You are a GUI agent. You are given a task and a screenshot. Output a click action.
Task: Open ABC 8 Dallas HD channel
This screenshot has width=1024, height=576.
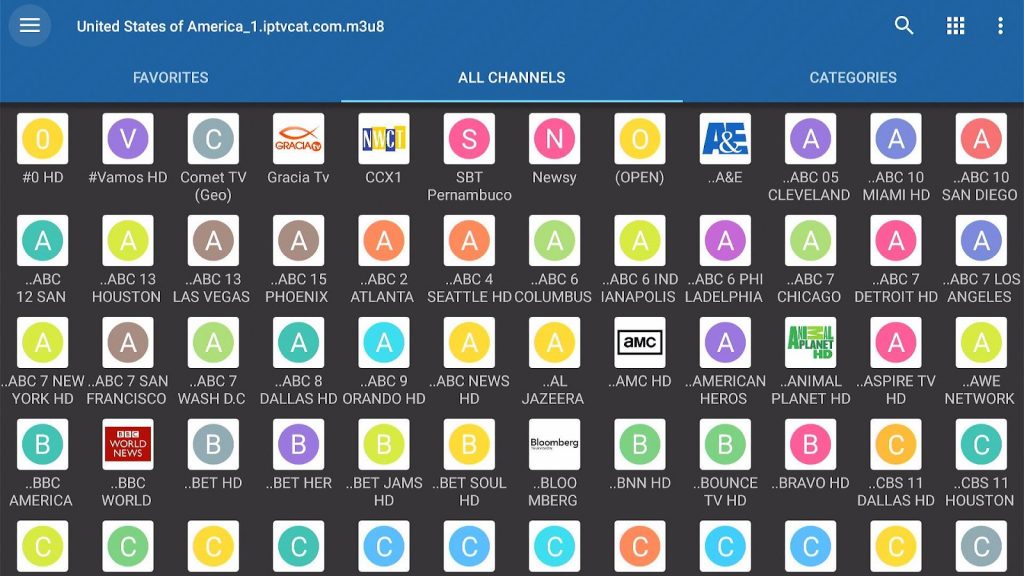click(x=298, y=343)
